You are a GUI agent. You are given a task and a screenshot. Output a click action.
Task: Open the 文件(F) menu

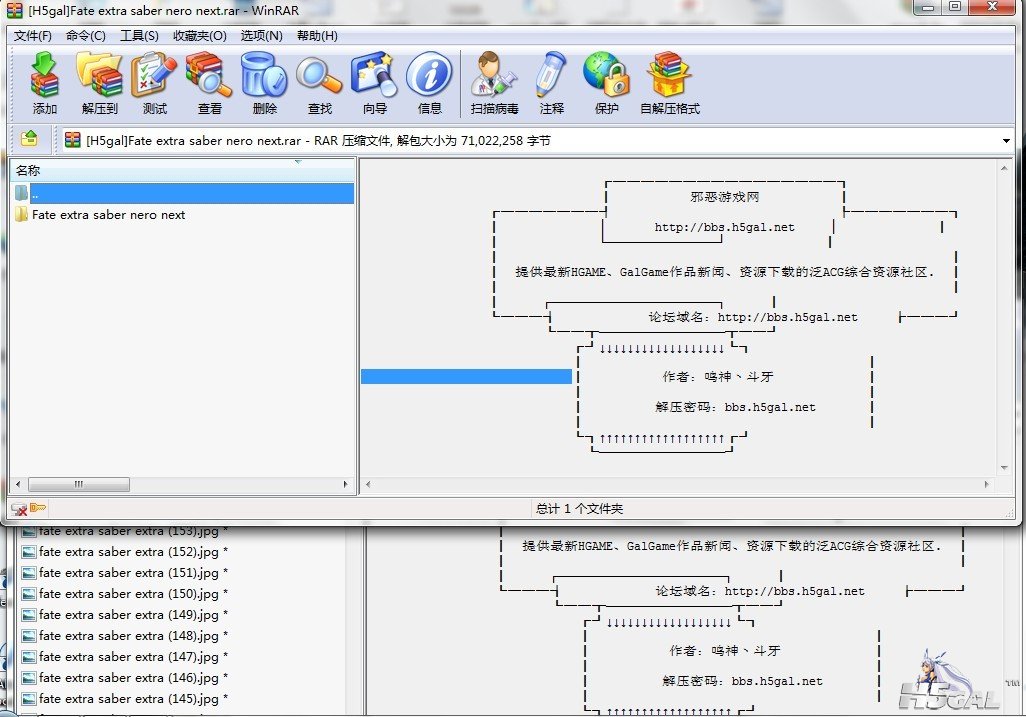(x=33, y=35)
